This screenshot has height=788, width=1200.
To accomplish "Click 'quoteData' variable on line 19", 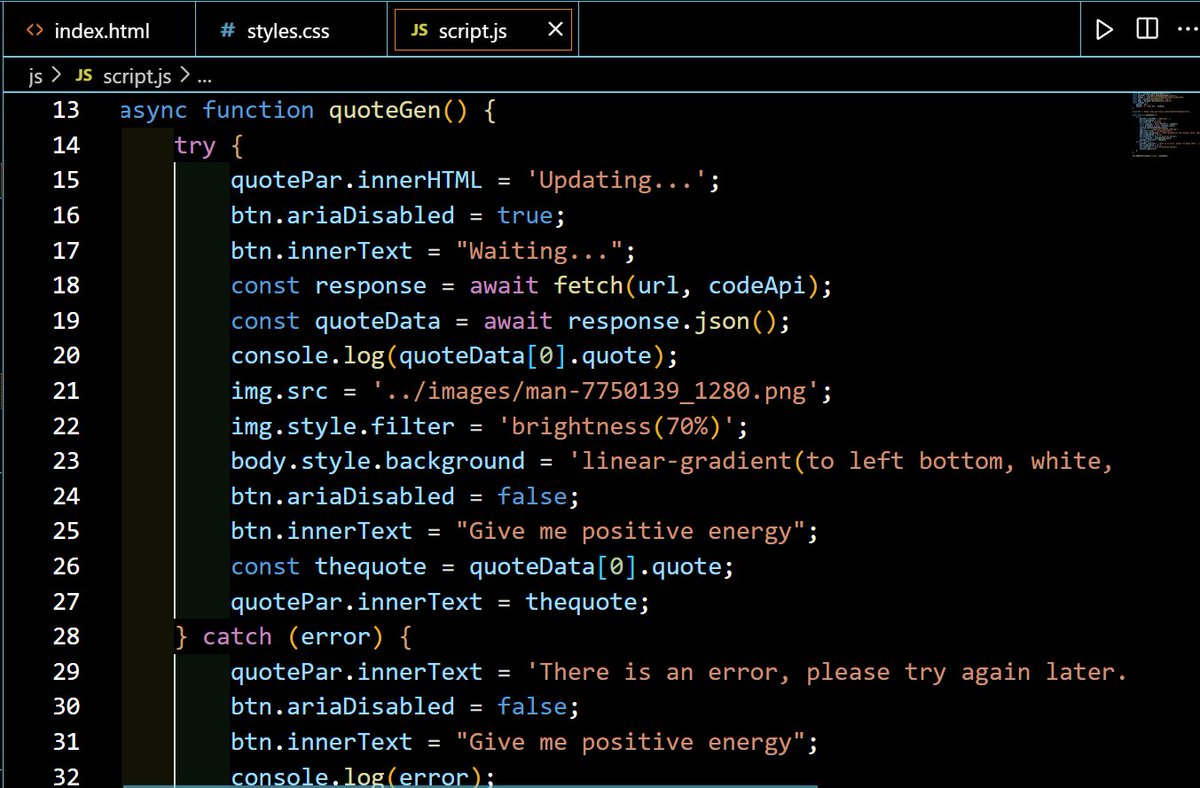I will (377, 320).
